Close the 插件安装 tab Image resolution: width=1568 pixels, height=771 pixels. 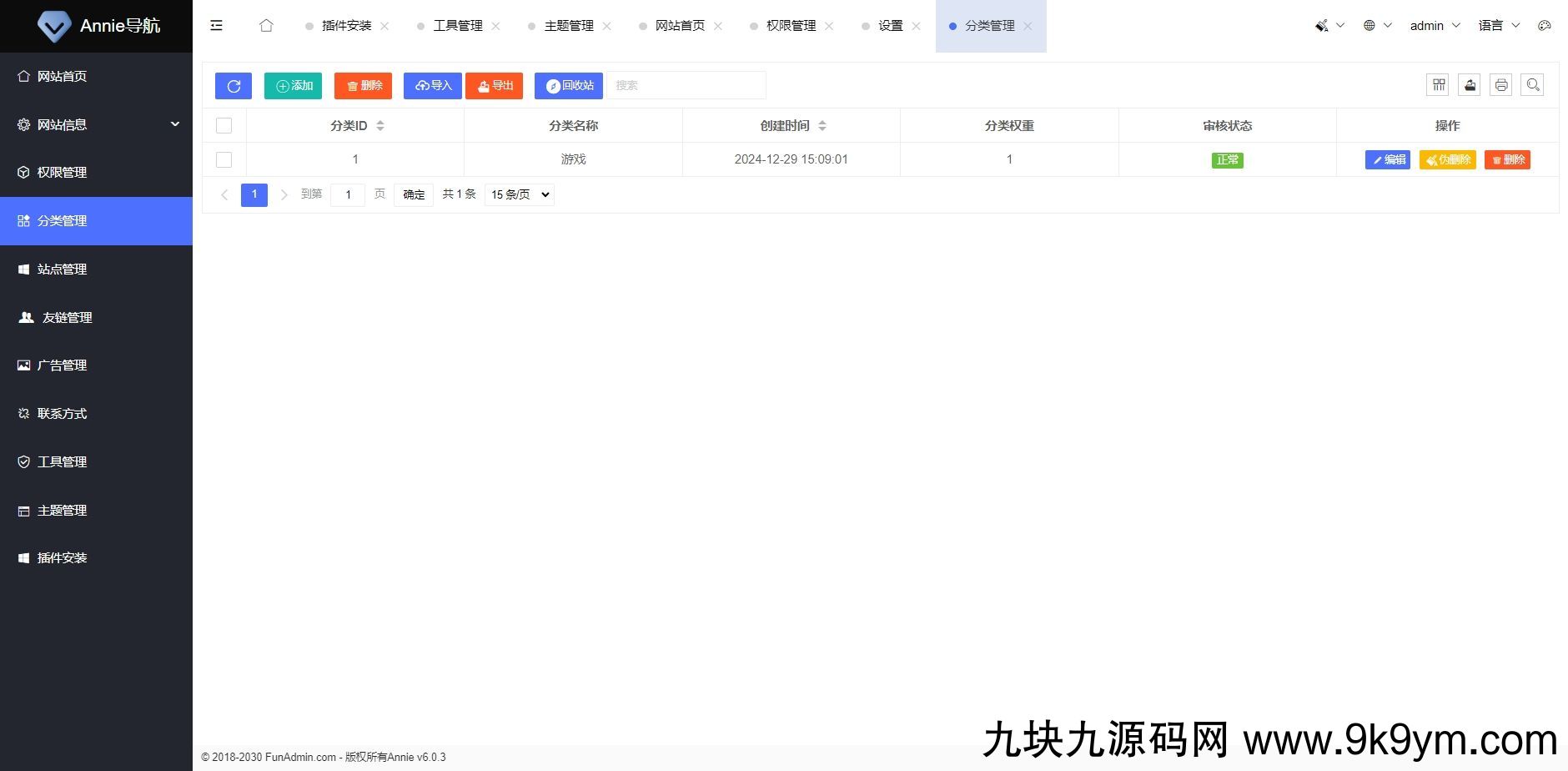coord(384,26)
